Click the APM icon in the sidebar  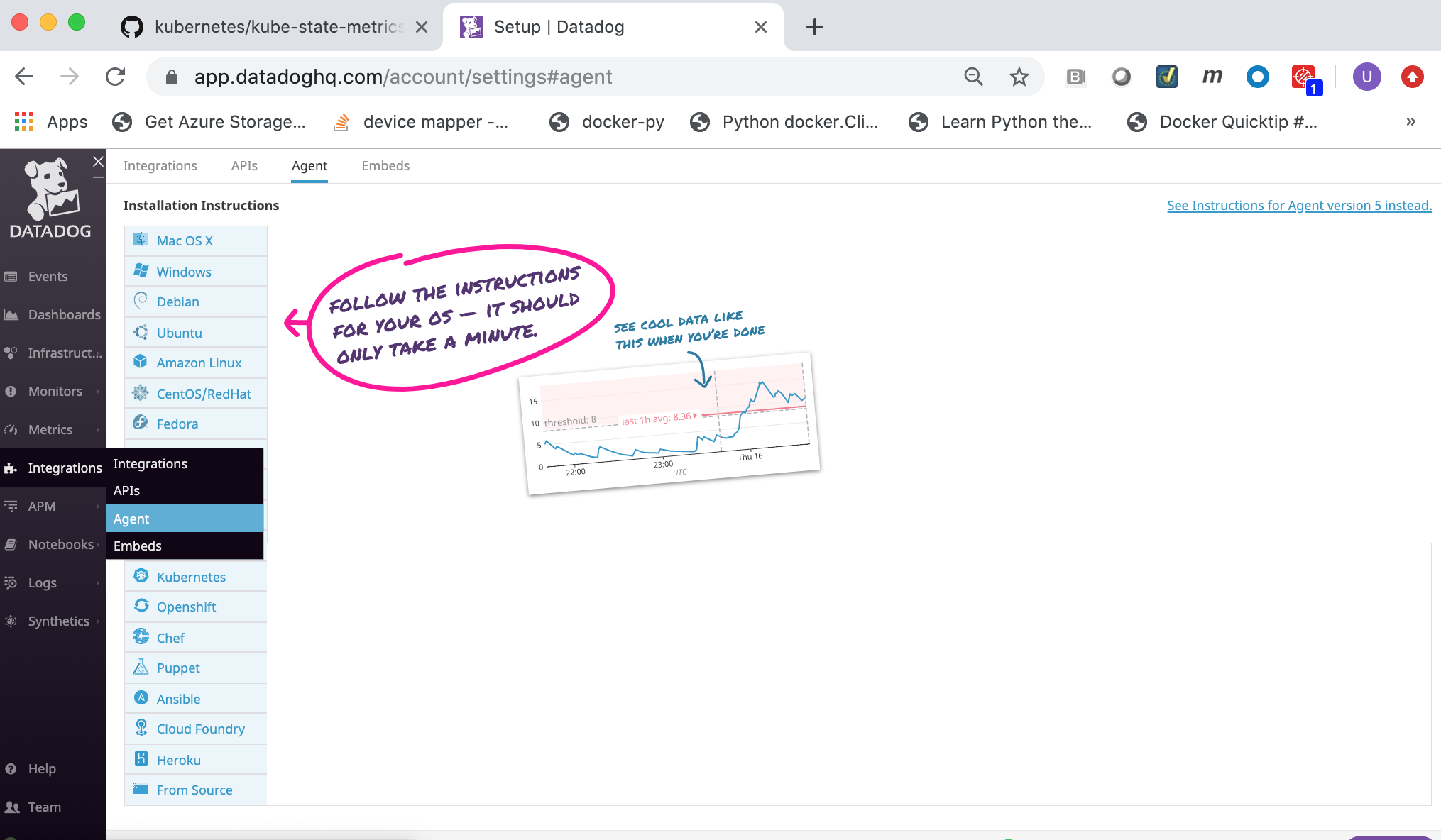[x=11, y=507]
